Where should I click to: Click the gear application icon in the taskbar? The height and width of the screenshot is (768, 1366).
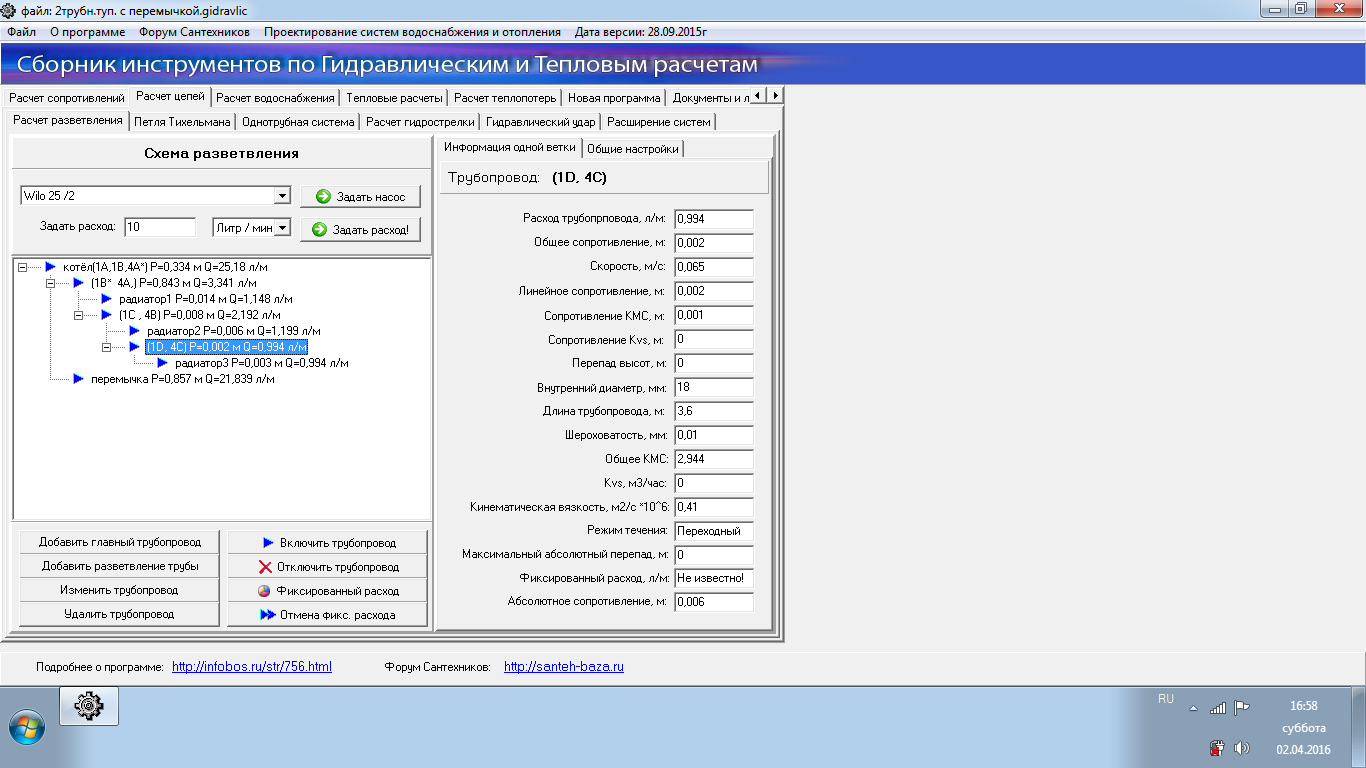point(89,706)
